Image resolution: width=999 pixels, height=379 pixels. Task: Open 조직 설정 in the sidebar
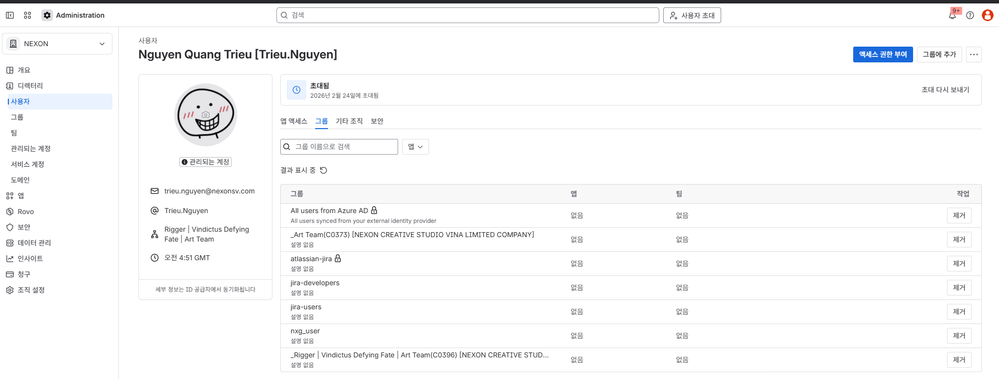click(x=58, y=290)
